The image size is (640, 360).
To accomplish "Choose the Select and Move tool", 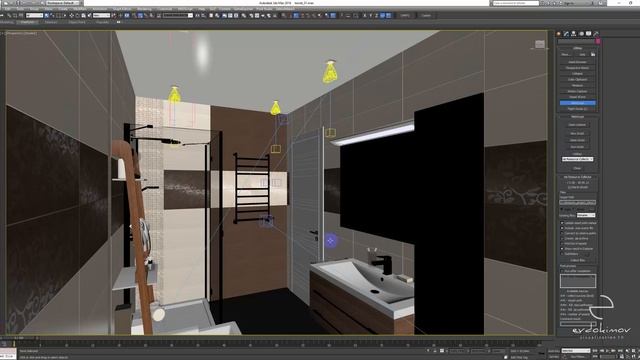I will 71,16.
